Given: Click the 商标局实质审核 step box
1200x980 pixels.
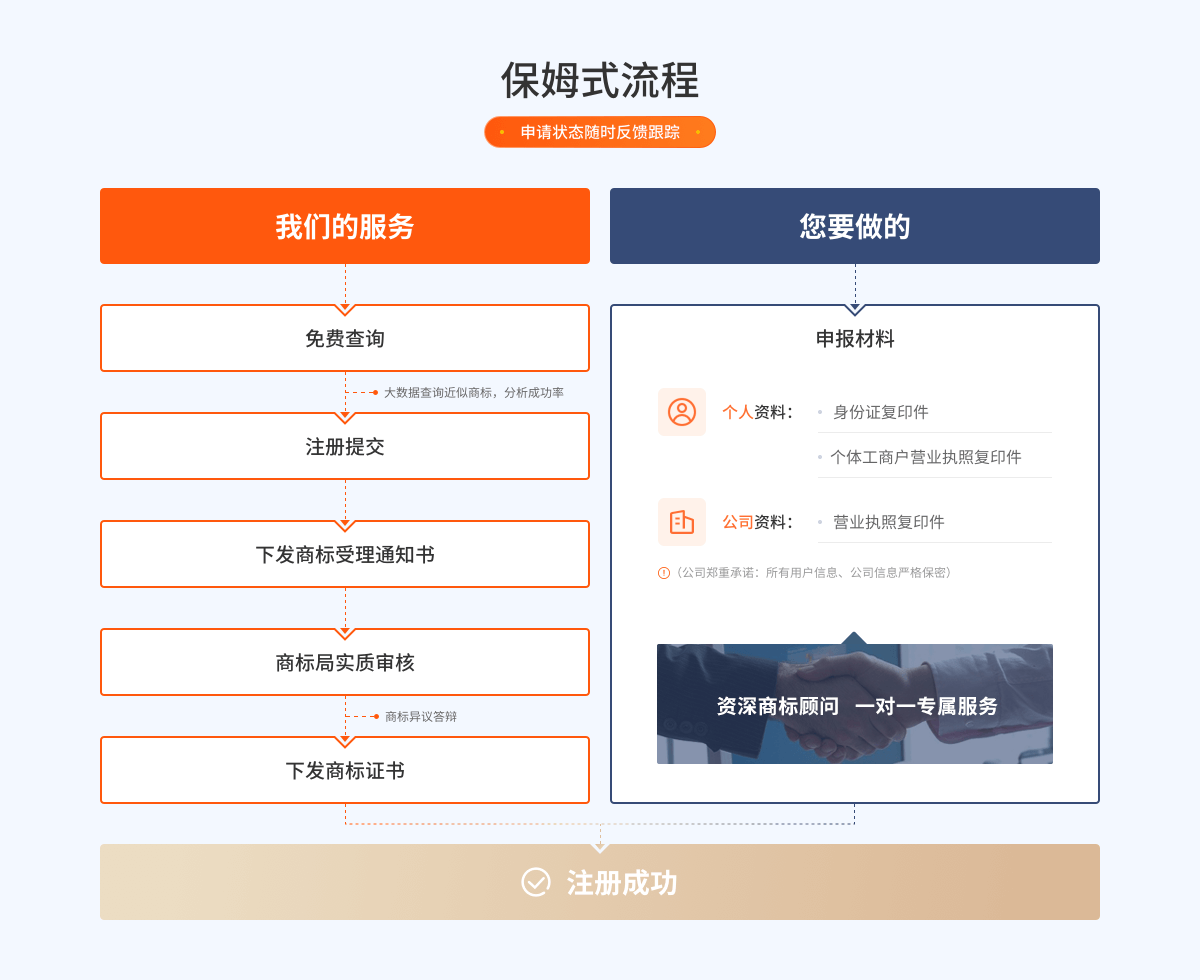Looking at the screenshot, I should 345,663.
